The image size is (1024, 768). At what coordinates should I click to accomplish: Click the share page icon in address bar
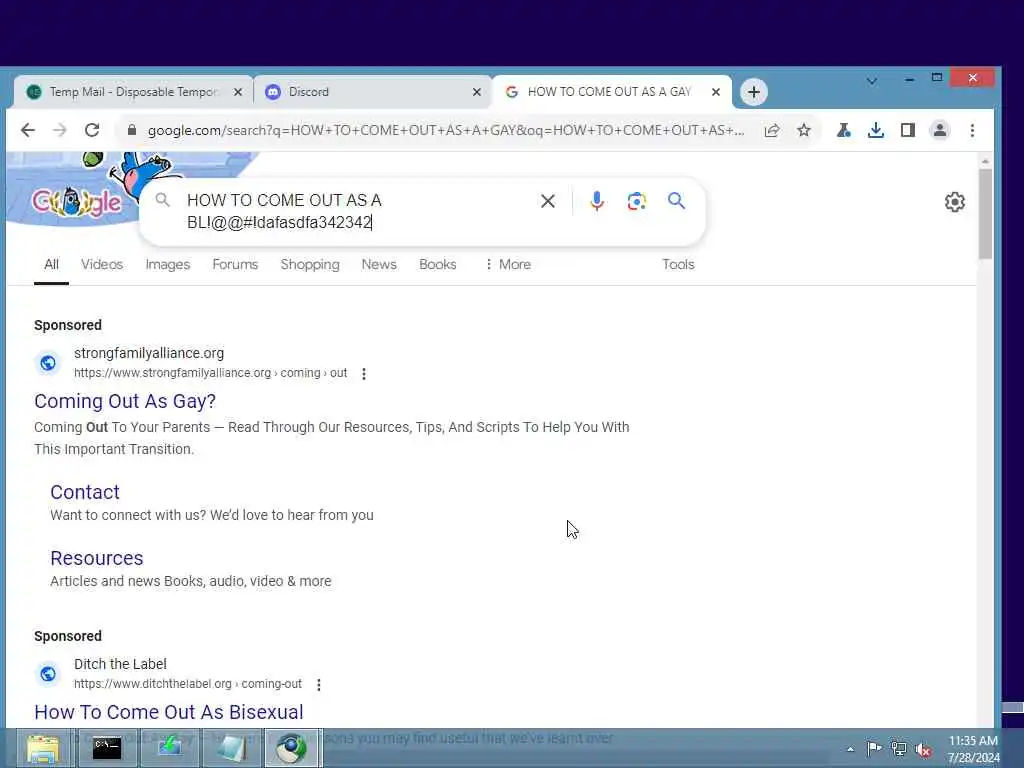click(x=771, y=130)
